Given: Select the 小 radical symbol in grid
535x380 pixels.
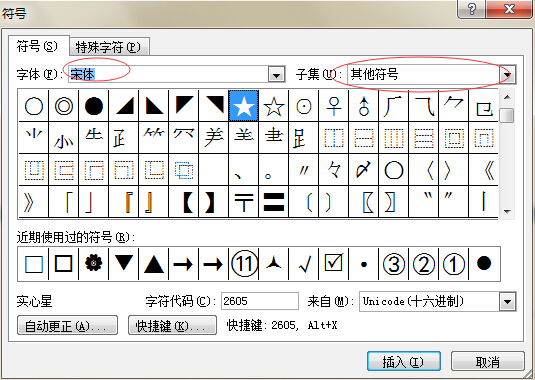Looking at the screenshot, I should coord(64,138).
